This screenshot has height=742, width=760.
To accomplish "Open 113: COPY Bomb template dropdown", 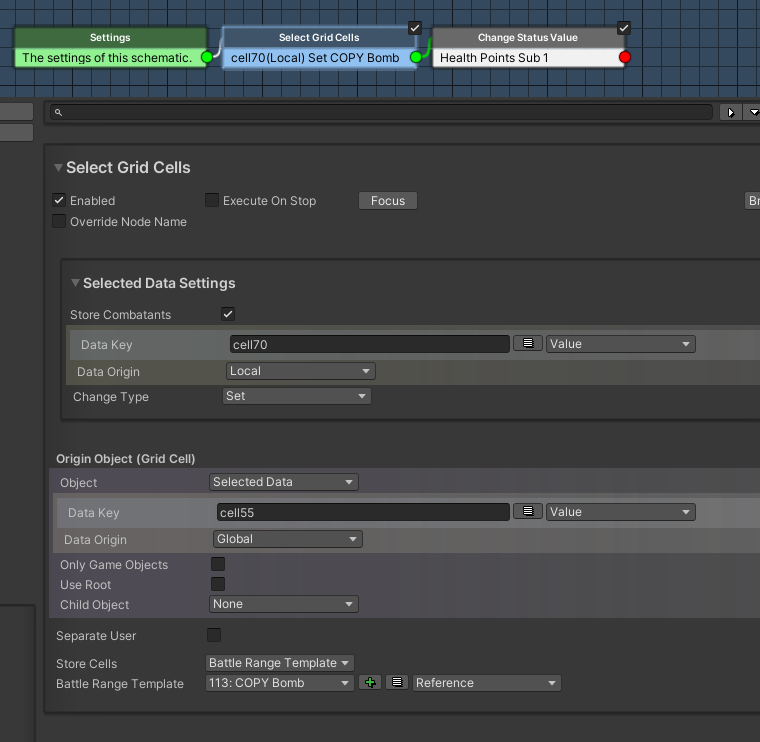I will [x=280, y=683].
